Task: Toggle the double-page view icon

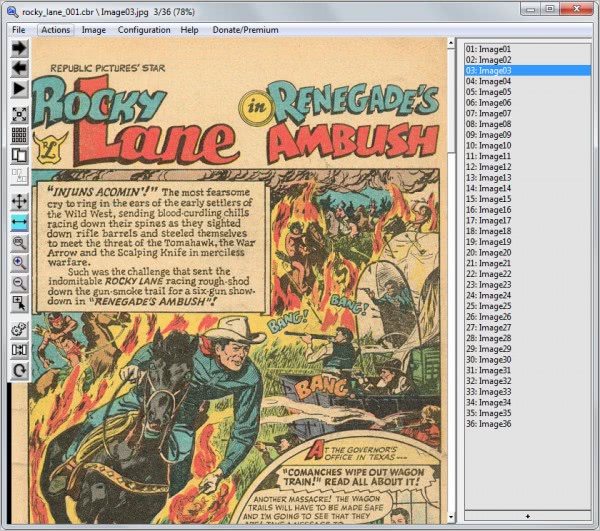Action: 19,156
